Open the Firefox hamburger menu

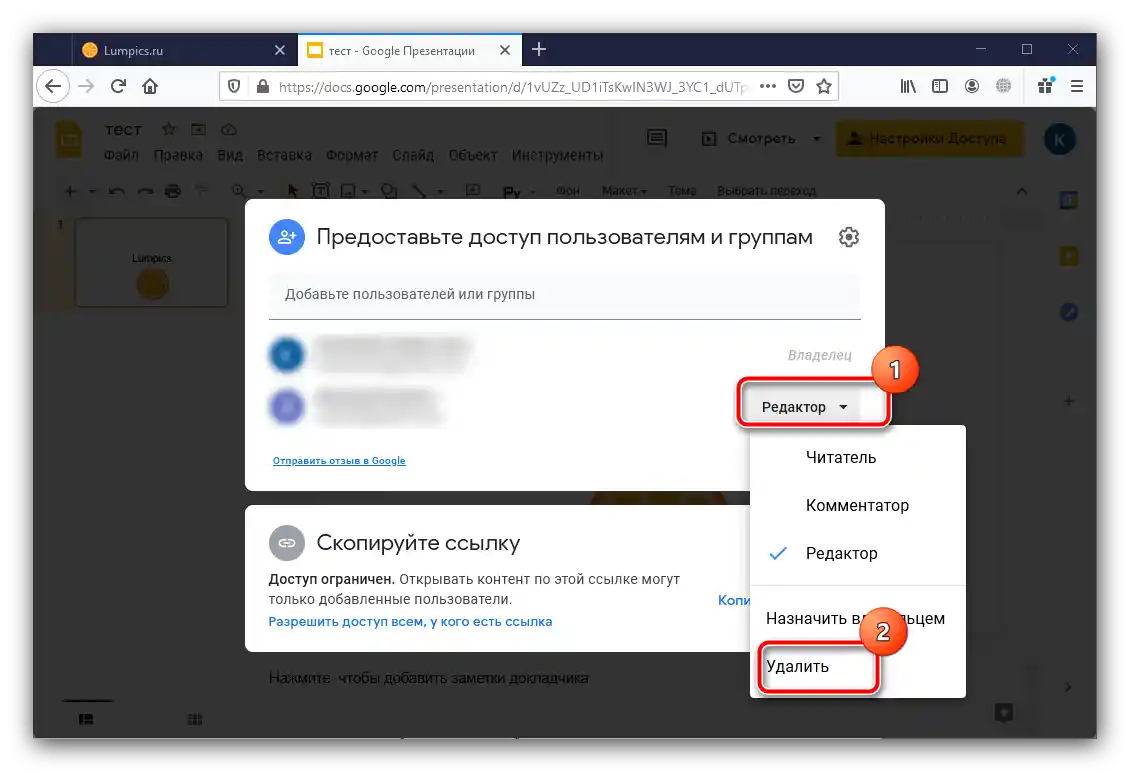point(1077,86)
